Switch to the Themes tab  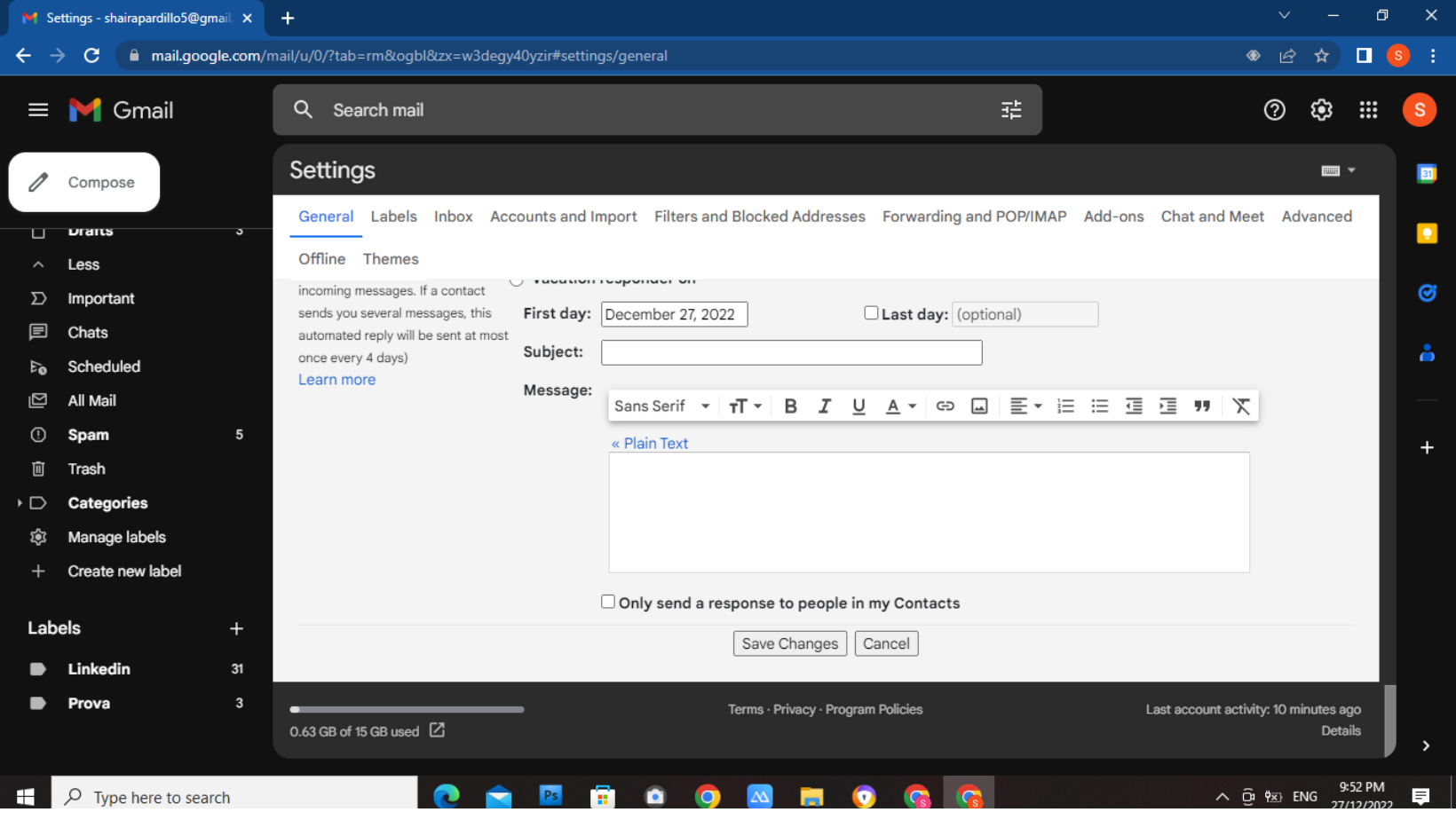click(x=391, y=259)
